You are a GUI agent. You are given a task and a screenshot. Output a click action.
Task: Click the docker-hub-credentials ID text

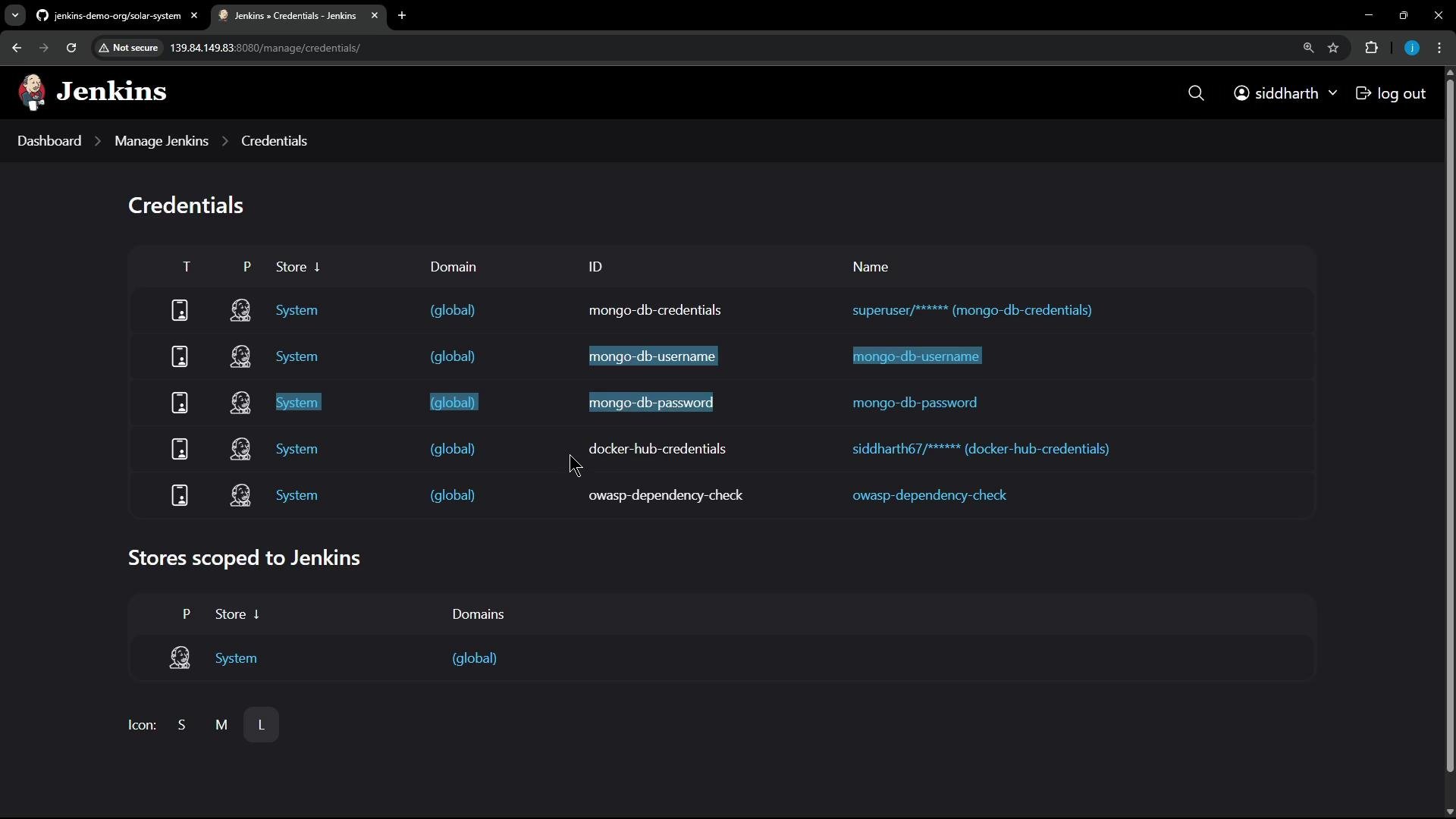657,449
